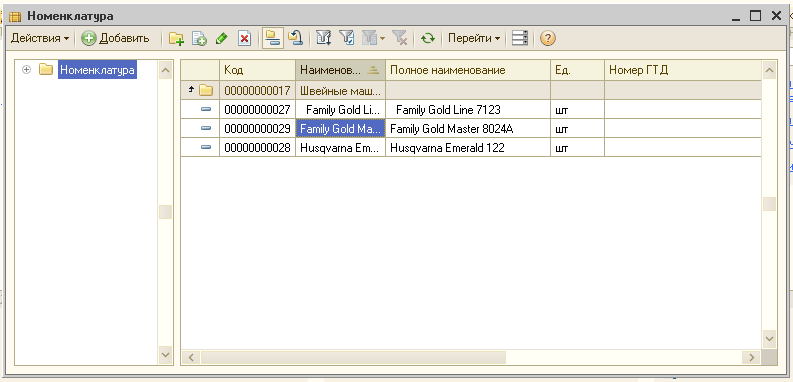Image resolution: width=793 pixels, height=382 pixels.
Task: Expand the Номенклатура tree node
Action: click(x=27, y=70)
